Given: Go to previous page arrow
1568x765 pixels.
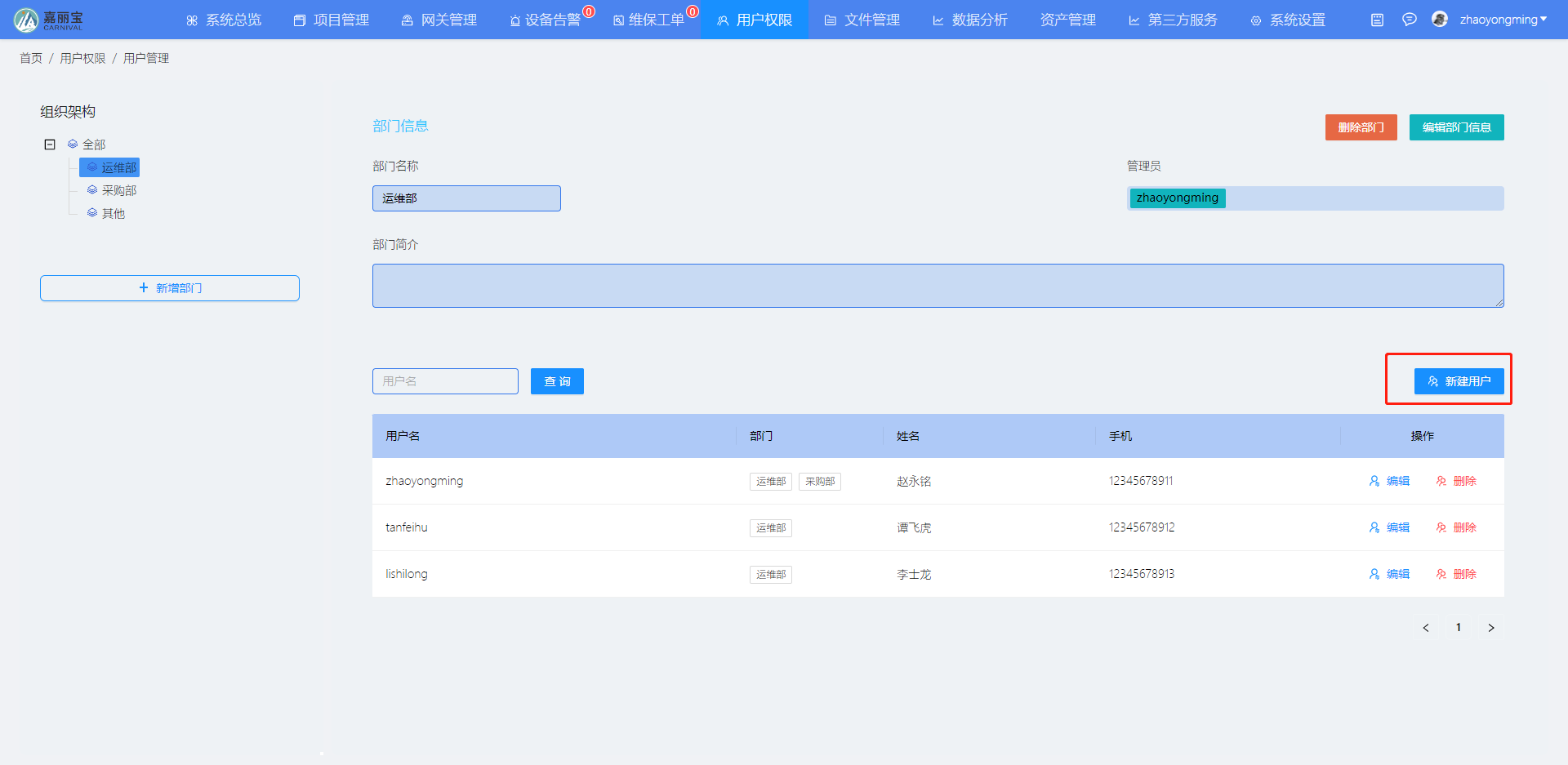Looking at the screenshot, I should click(1426, 628).
